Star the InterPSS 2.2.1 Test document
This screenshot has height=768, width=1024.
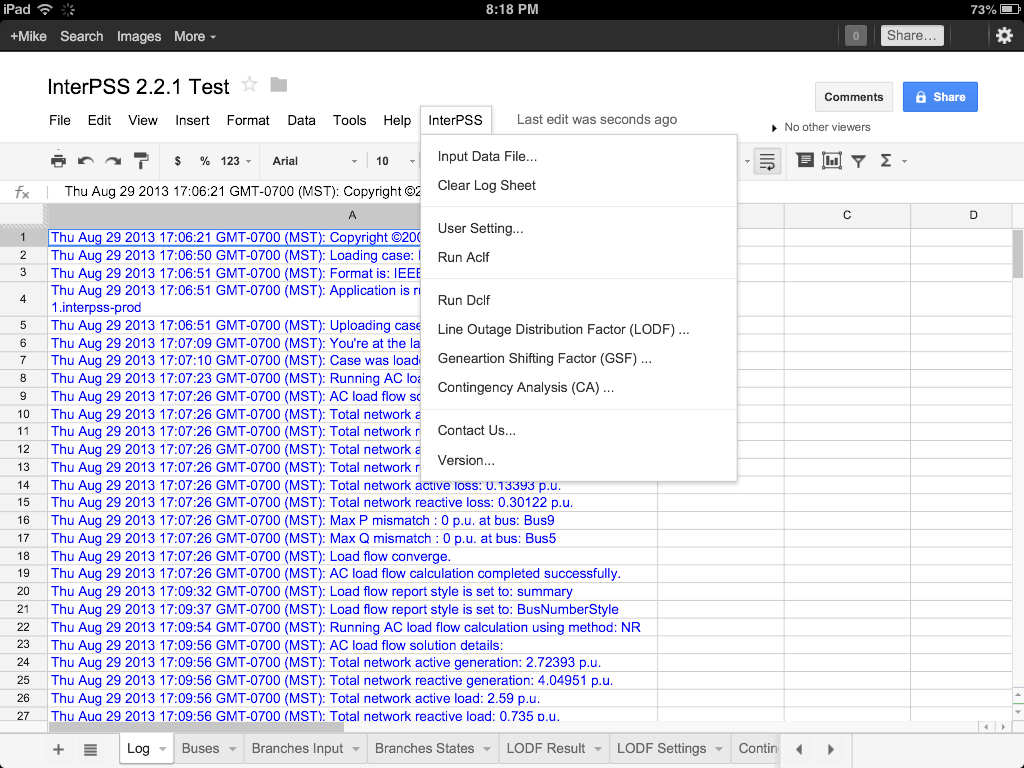pos(250,85)
